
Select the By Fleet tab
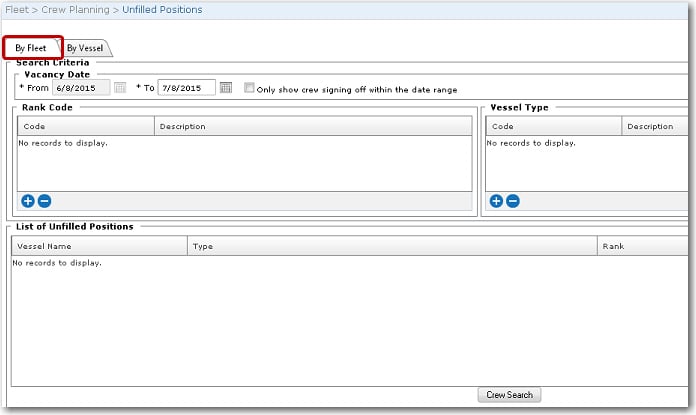[31, 48]
